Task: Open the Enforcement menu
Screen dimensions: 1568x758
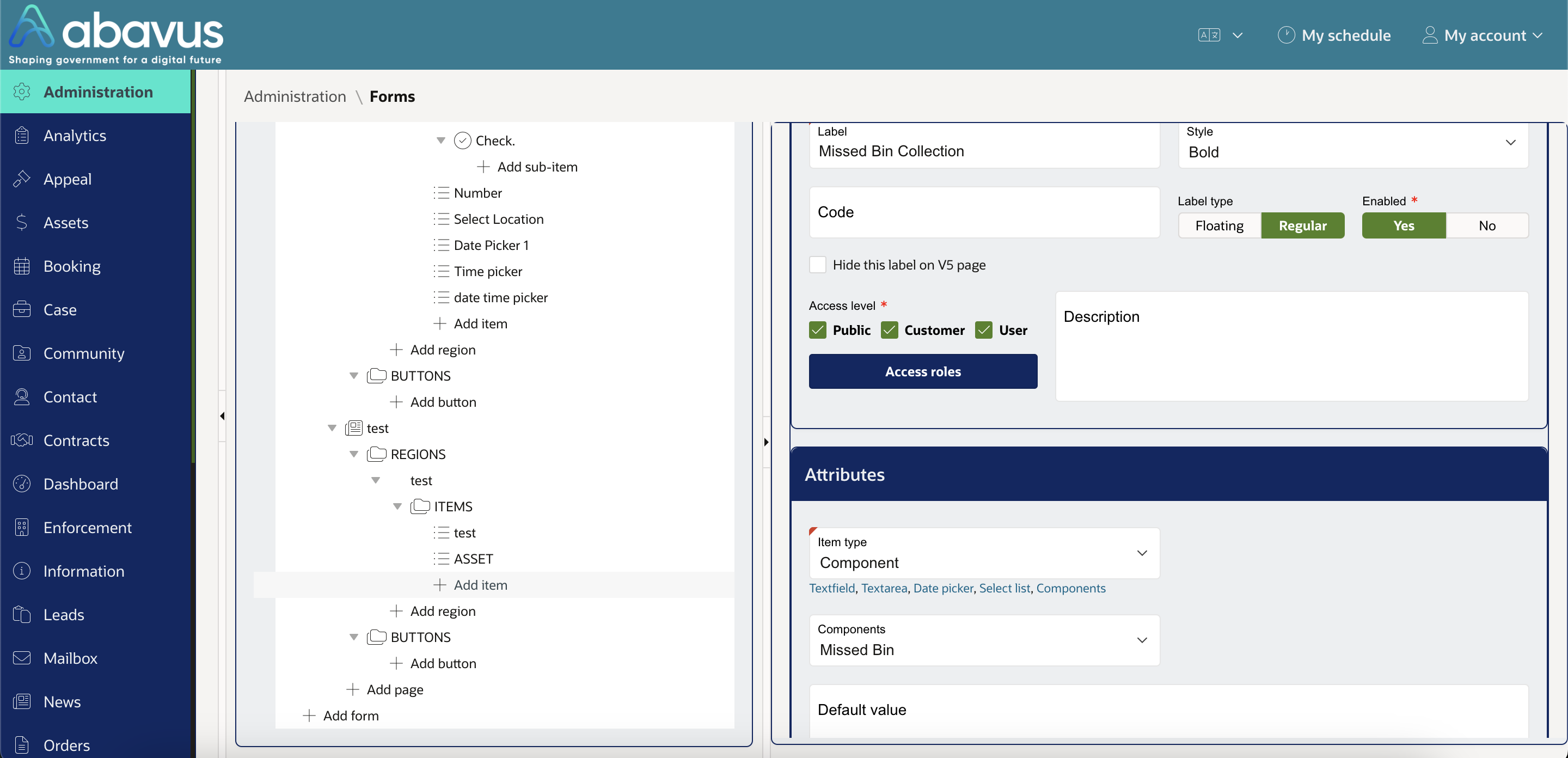Action: 96,527
